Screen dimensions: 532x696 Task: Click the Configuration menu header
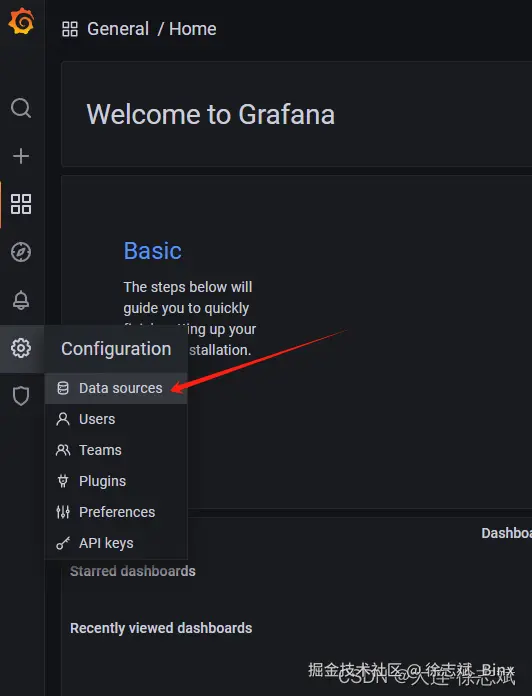pos(116,349)
